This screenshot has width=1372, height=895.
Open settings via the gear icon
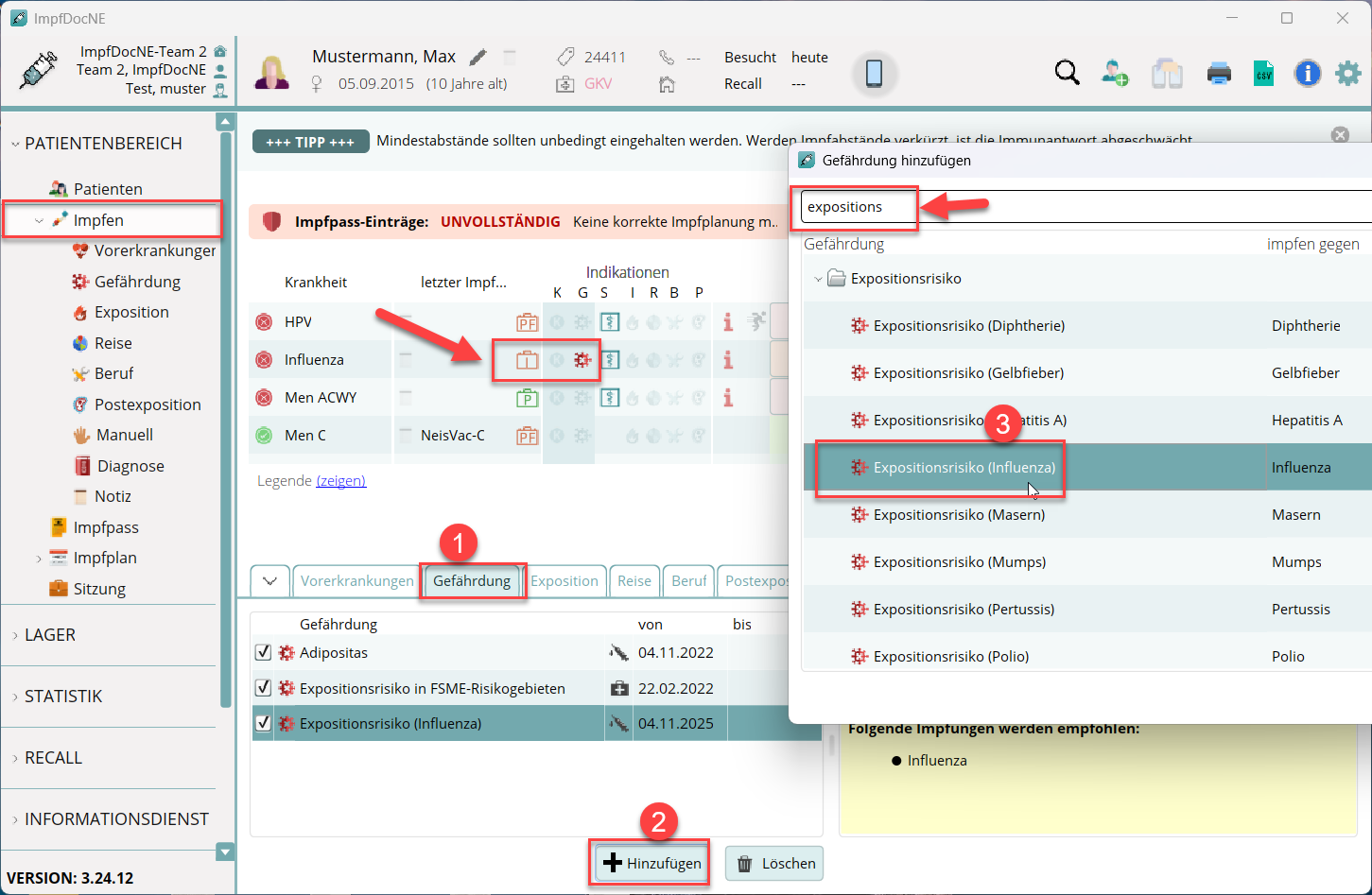pyautogui.click(x=1347, y=73)
